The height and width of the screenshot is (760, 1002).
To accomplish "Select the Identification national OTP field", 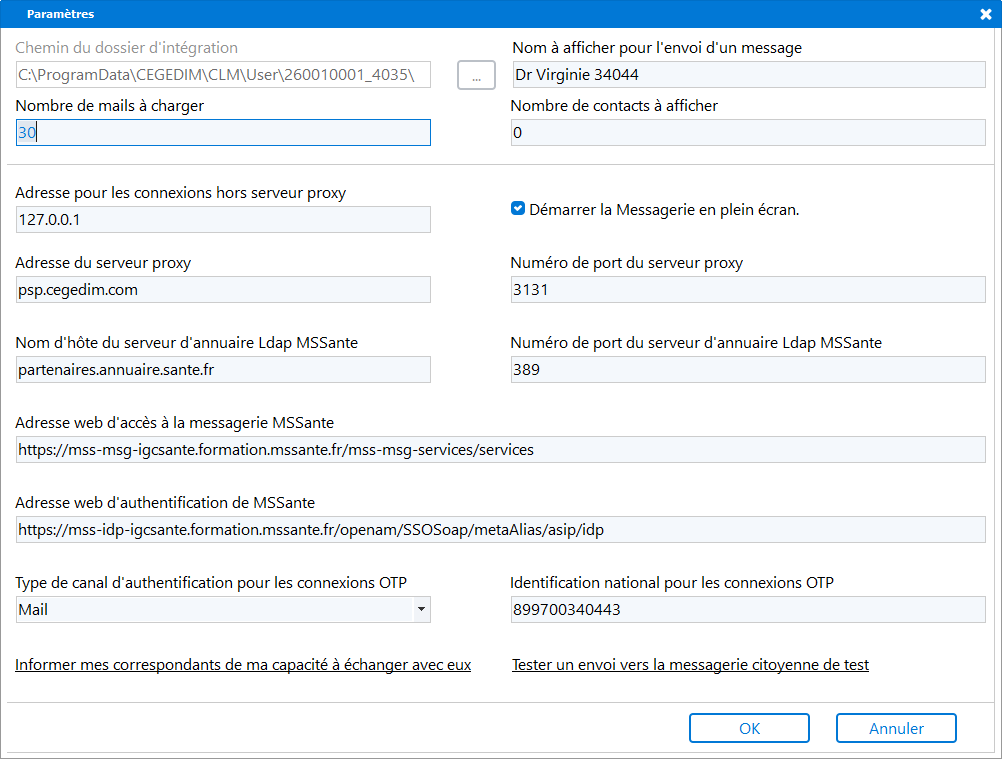I will coord(748,609).
